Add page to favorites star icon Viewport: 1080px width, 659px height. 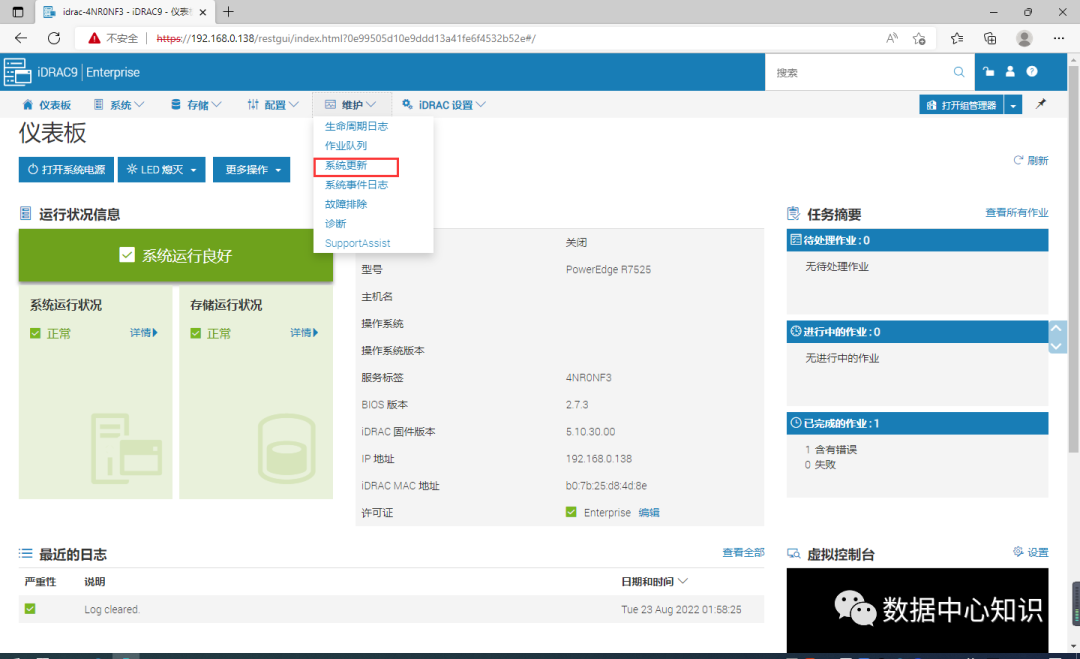coord(919,38)
